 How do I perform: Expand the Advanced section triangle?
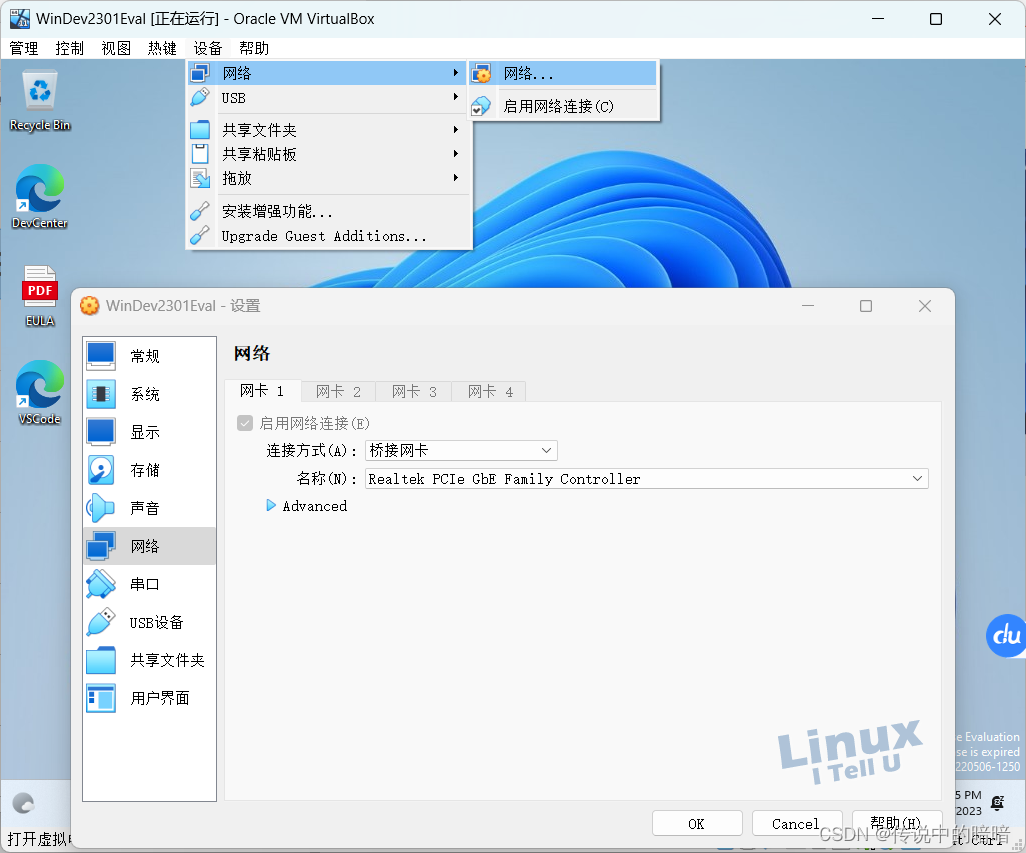coord(271,506)
